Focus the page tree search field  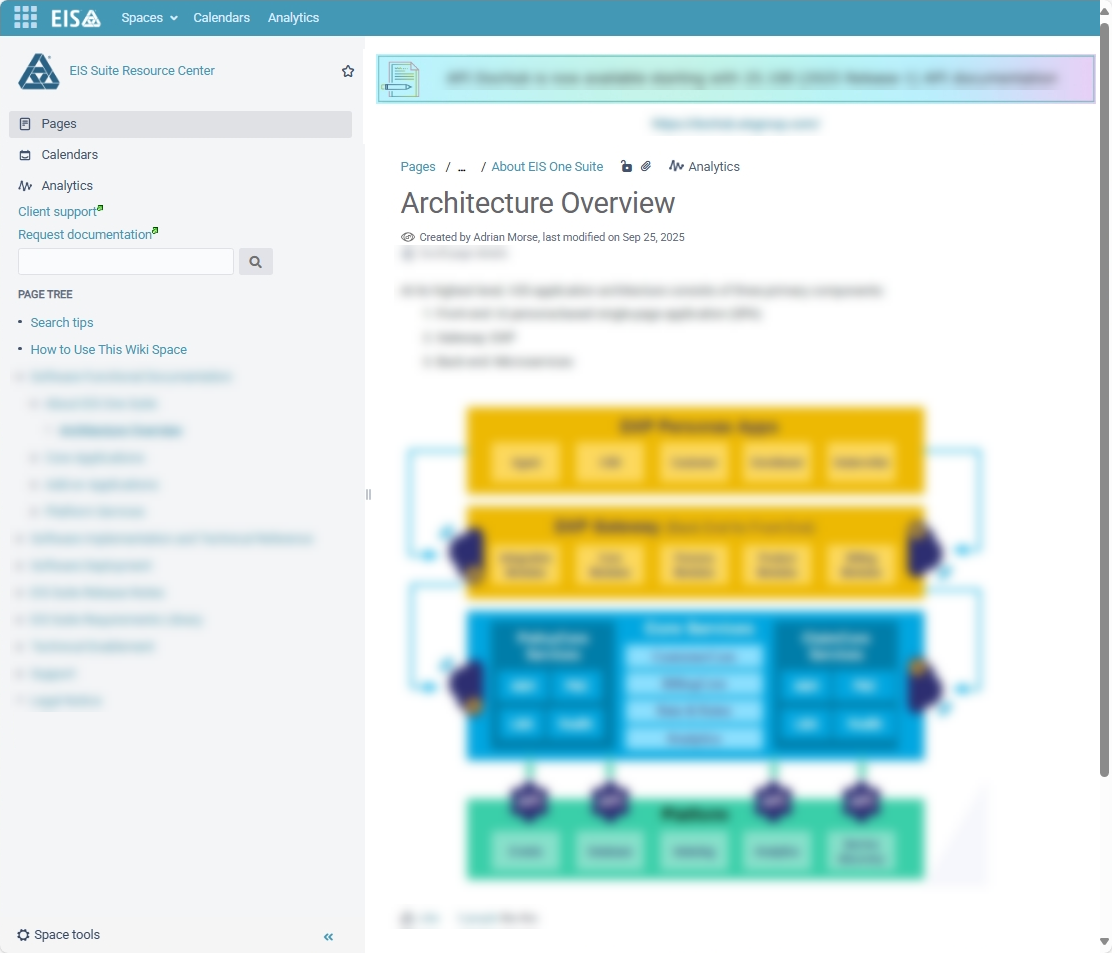coord(126,262)
